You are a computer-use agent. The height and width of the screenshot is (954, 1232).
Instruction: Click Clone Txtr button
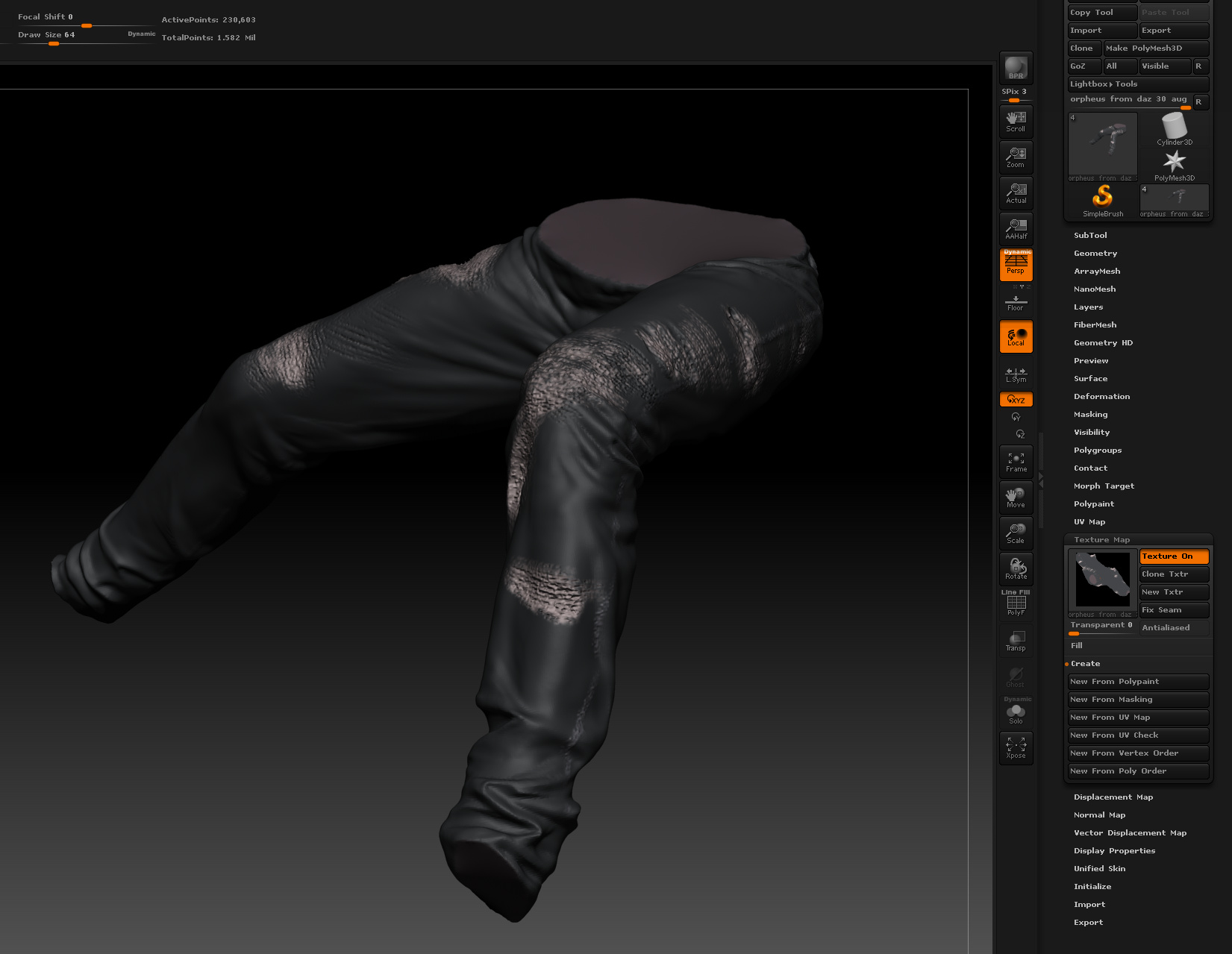(x=1175, y=574)
